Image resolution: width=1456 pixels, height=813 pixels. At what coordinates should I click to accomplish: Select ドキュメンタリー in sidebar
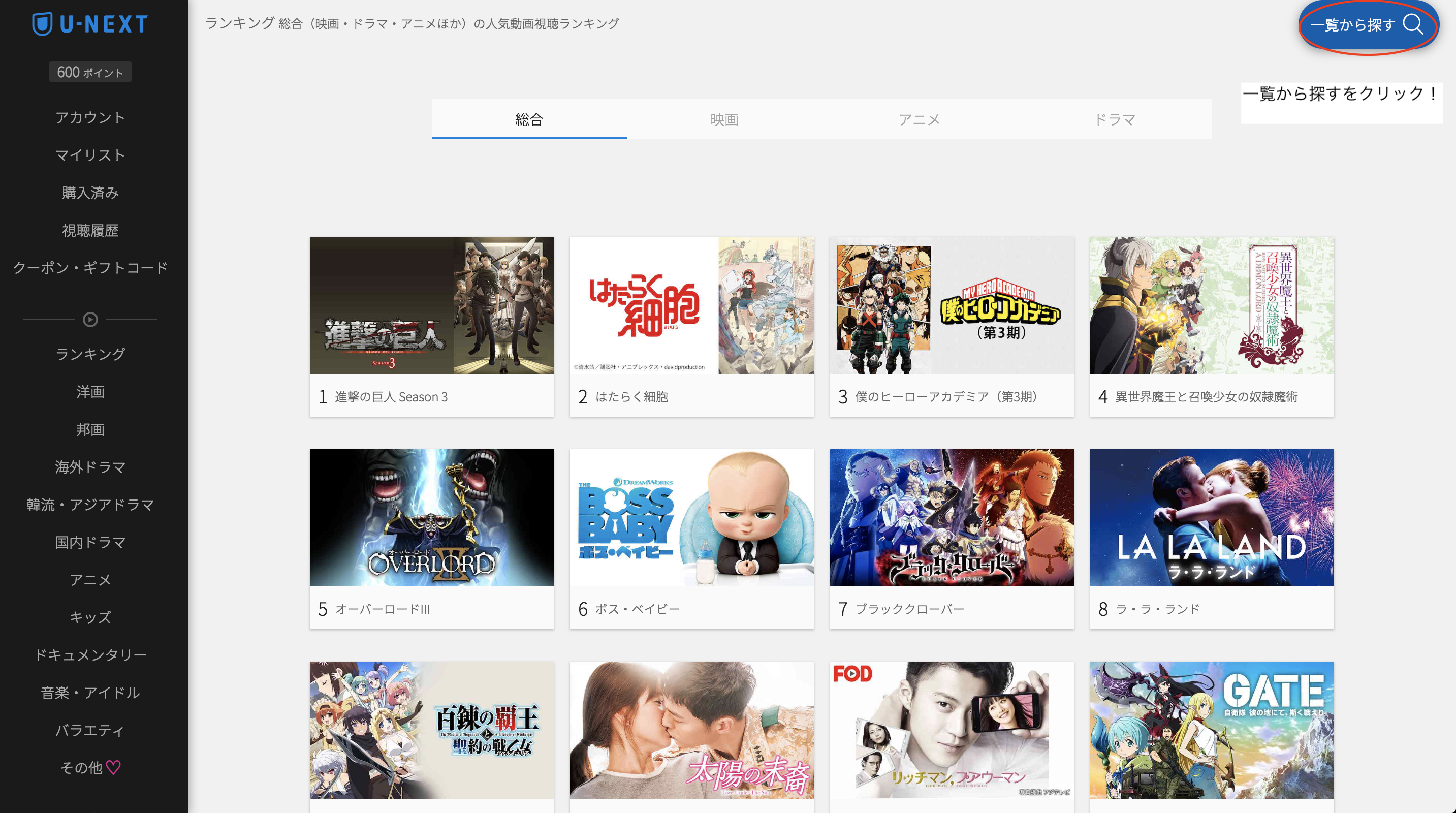90,654
